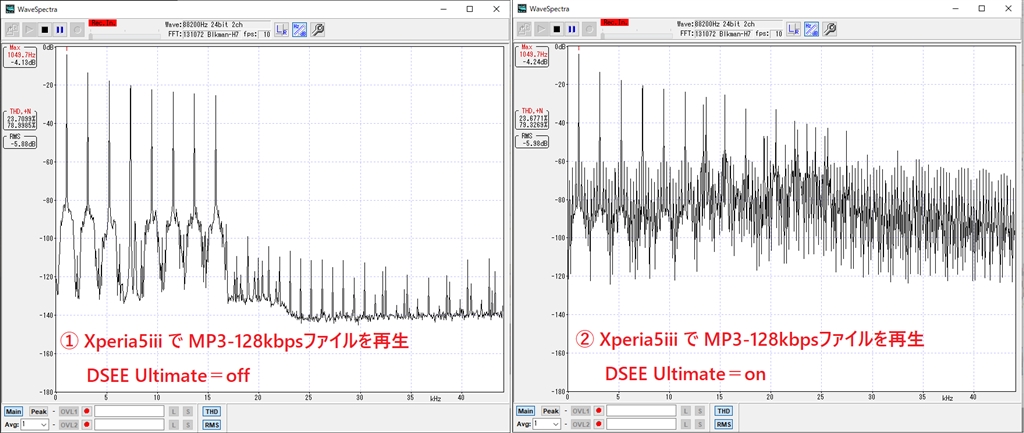The height and width of the screenshot is (433, 1024).
Task: Toggle OVL1 overlay in left window
Action: (69, 411)
